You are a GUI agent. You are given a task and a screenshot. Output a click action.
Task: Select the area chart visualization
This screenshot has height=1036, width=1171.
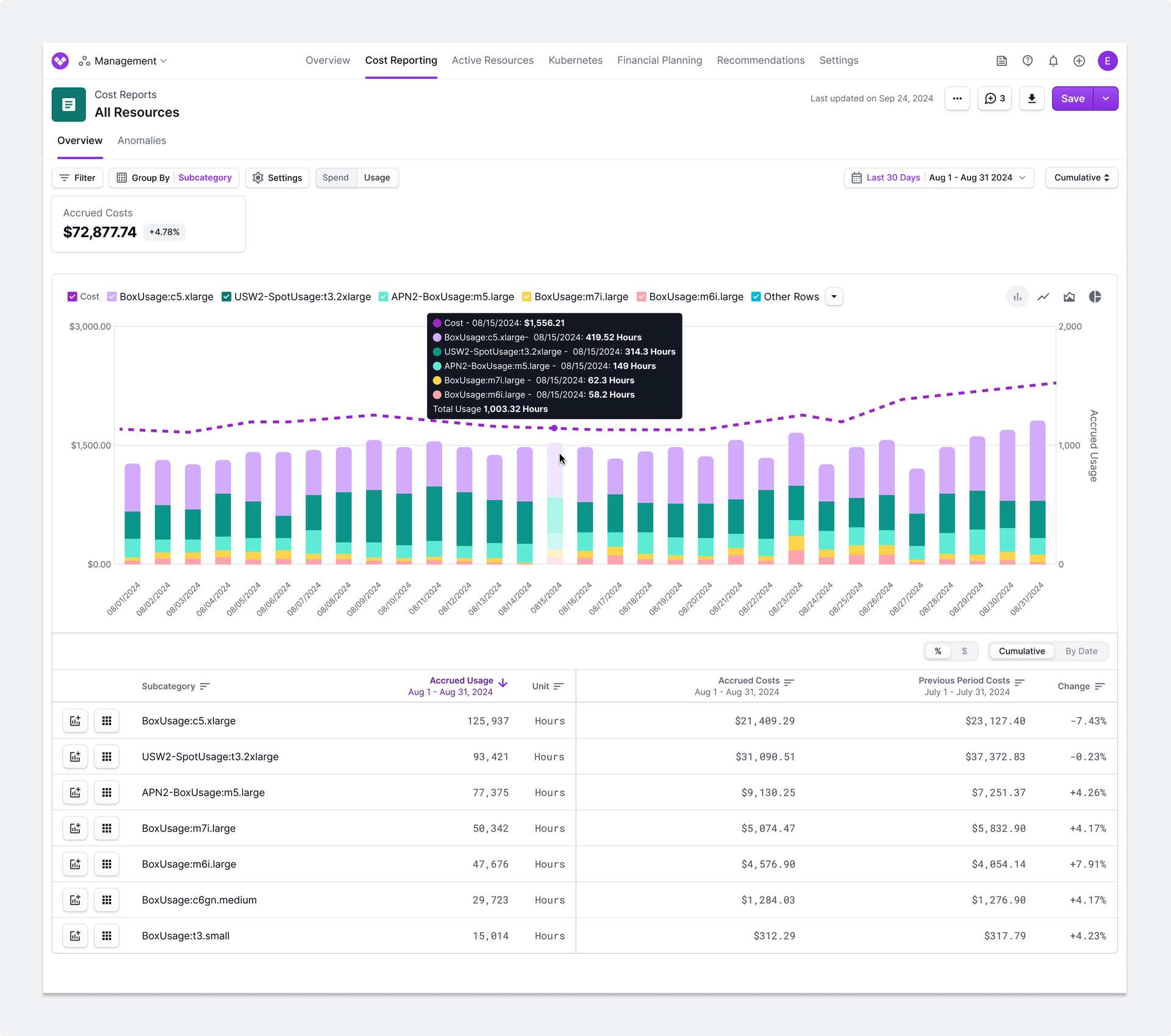[1069, 297]
